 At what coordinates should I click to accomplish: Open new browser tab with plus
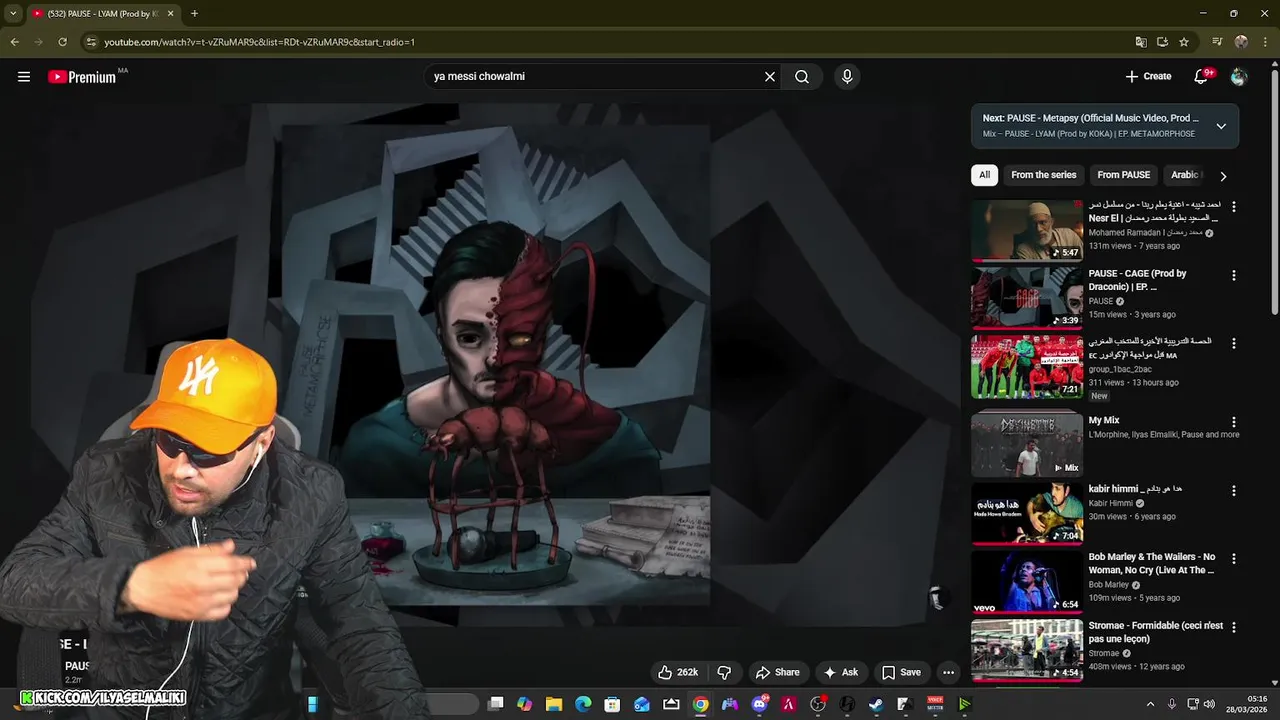point(194,14)
